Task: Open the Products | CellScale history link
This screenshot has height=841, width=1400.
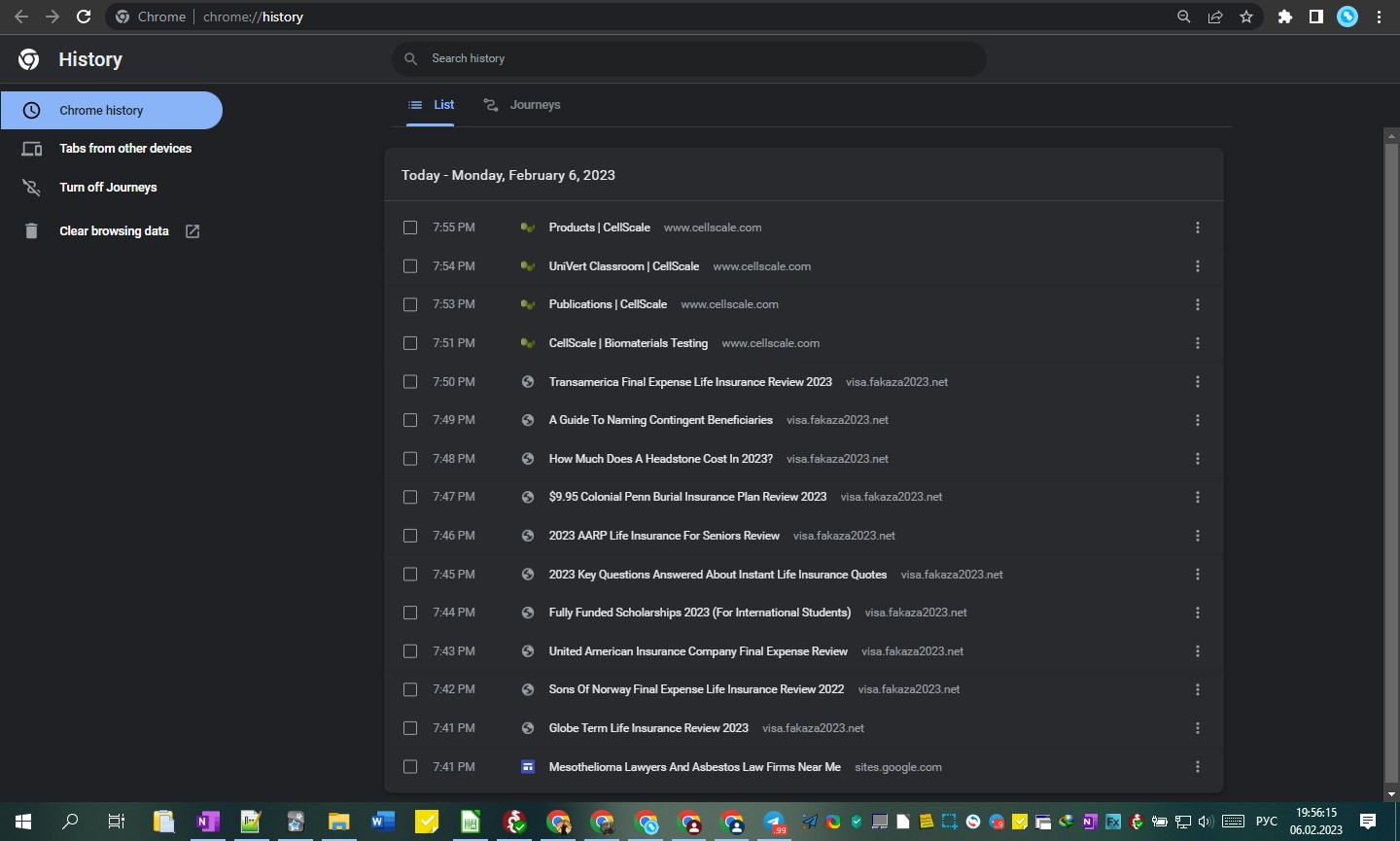Action: (x=599, y=228)
